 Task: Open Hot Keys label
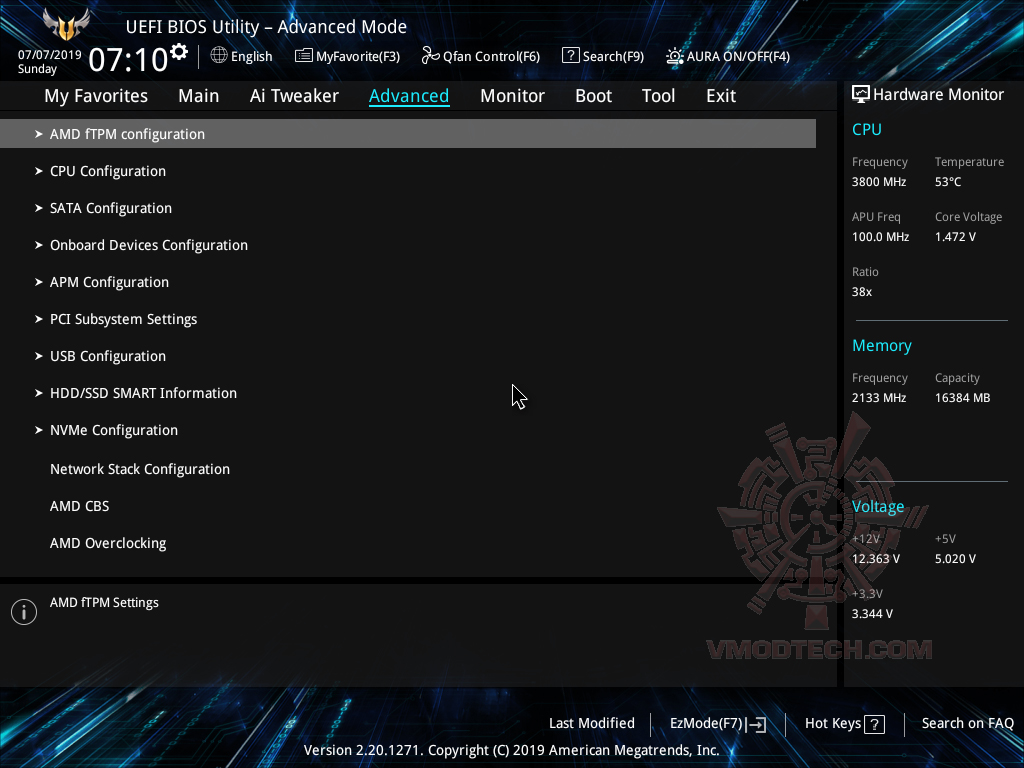(833, 724)
